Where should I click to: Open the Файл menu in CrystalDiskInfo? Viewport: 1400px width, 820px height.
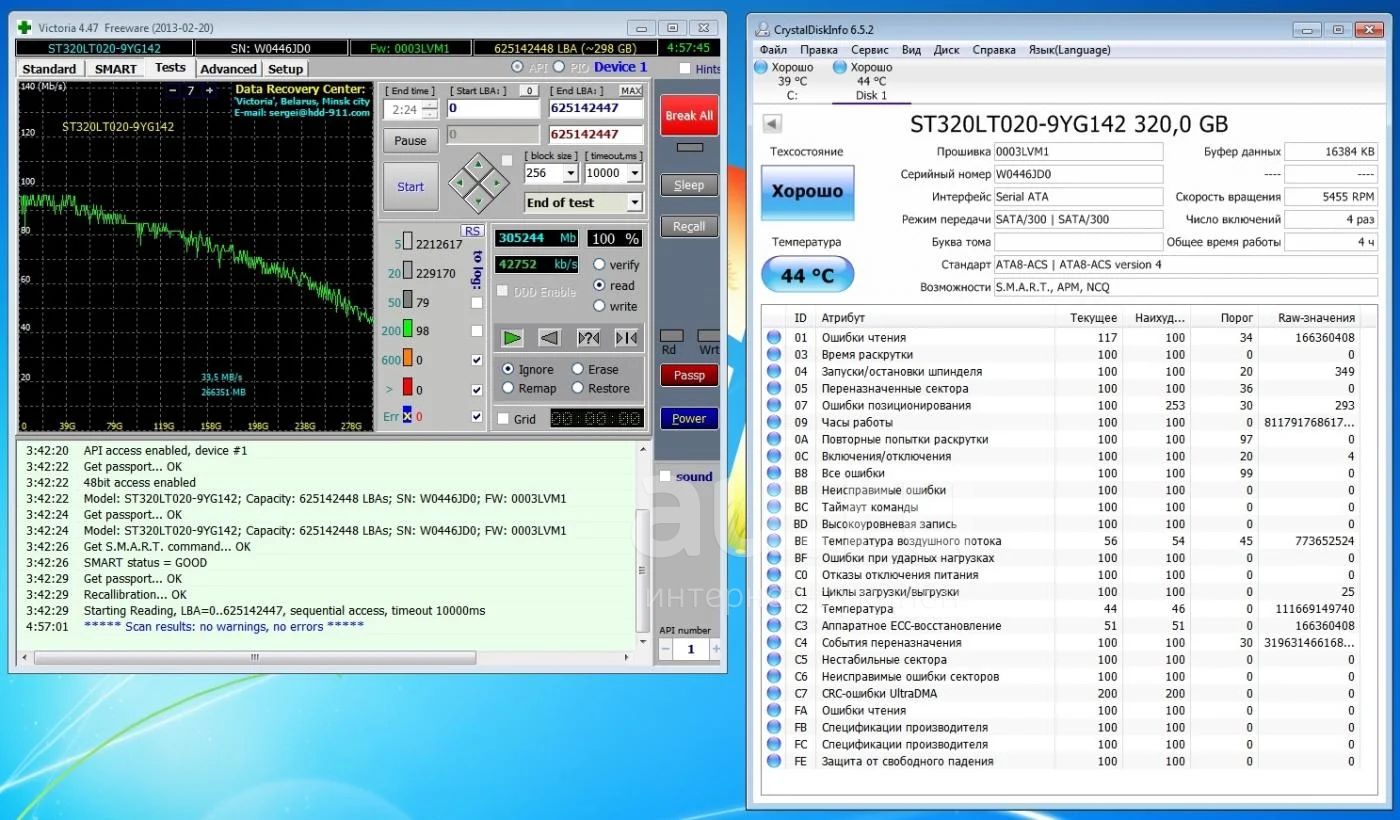773,50
